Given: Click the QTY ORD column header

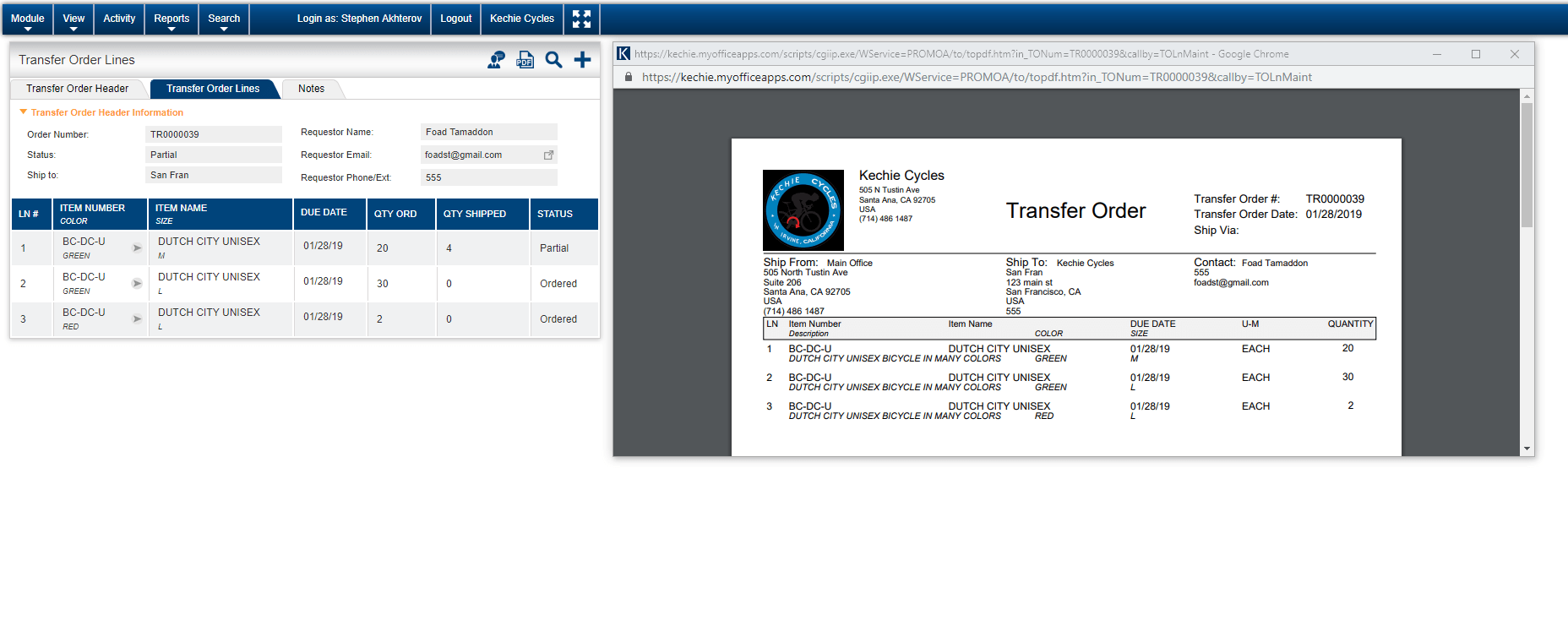Looking at the screenshot, I should pyautogui.click(x=401, y=214).
